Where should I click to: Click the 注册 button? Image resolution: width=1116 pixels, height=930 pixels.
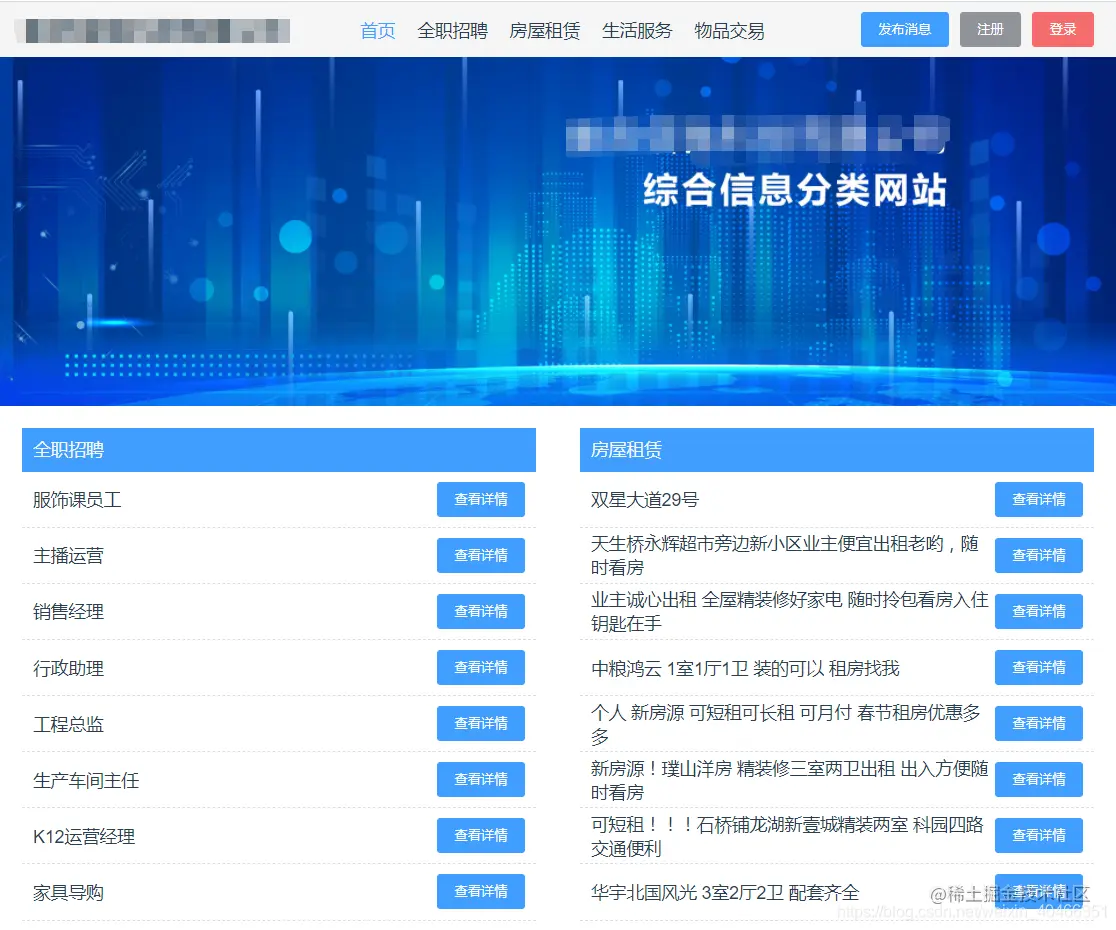[989, 29]
